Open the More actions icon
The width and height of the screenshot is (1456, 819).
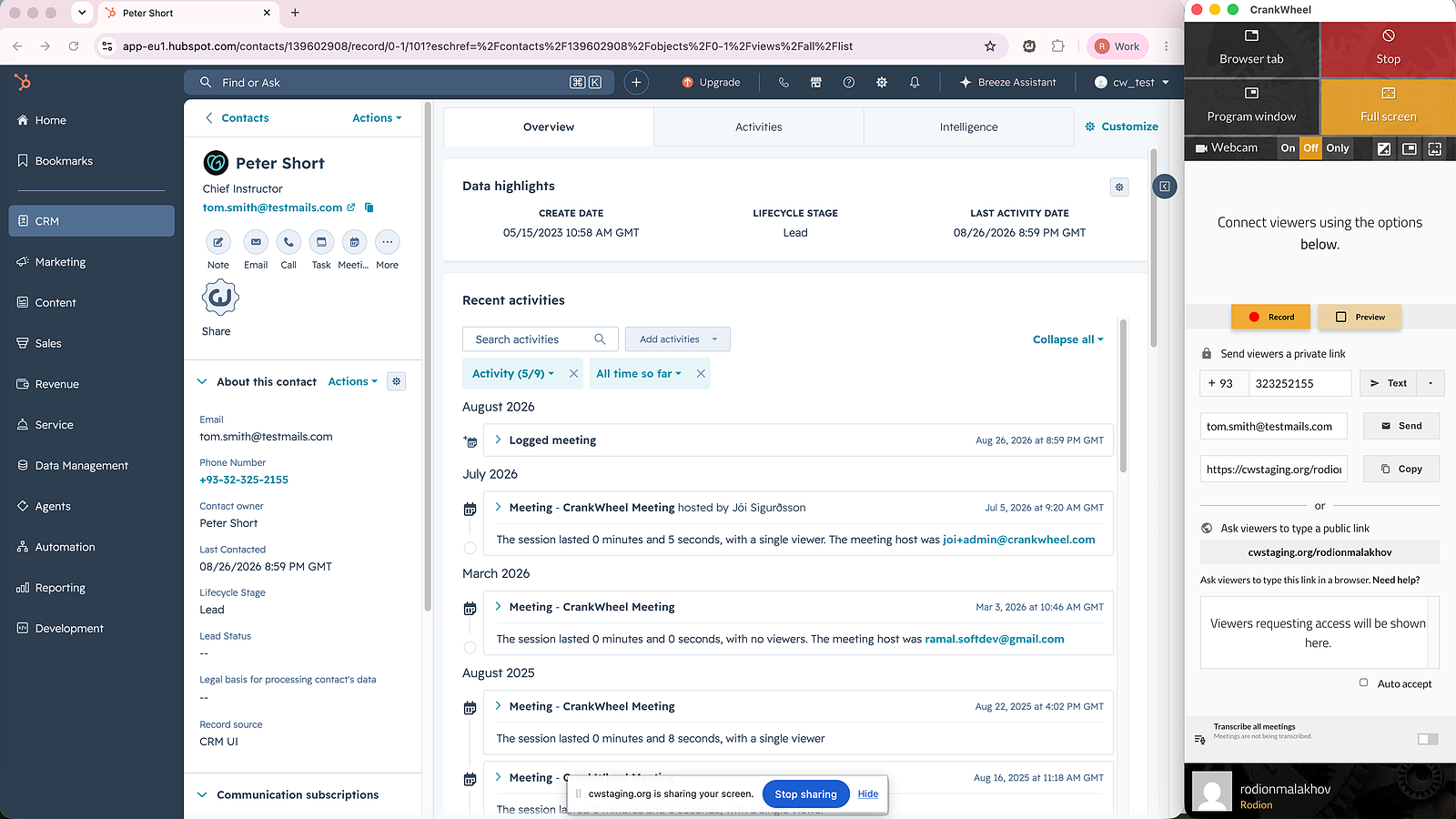click(387, 242)
